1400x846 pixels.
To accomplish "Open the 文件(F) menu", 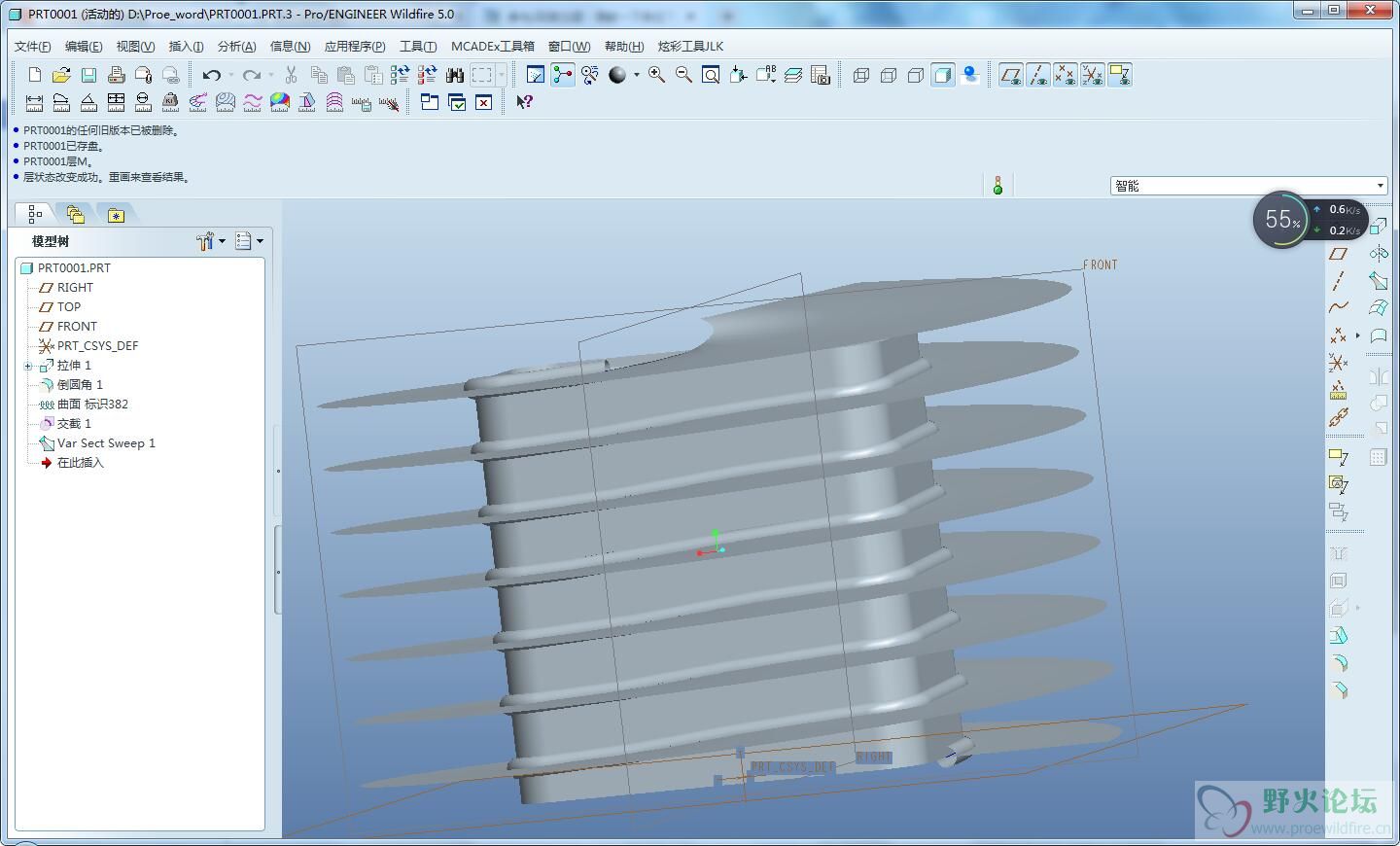I will (33, 46).
